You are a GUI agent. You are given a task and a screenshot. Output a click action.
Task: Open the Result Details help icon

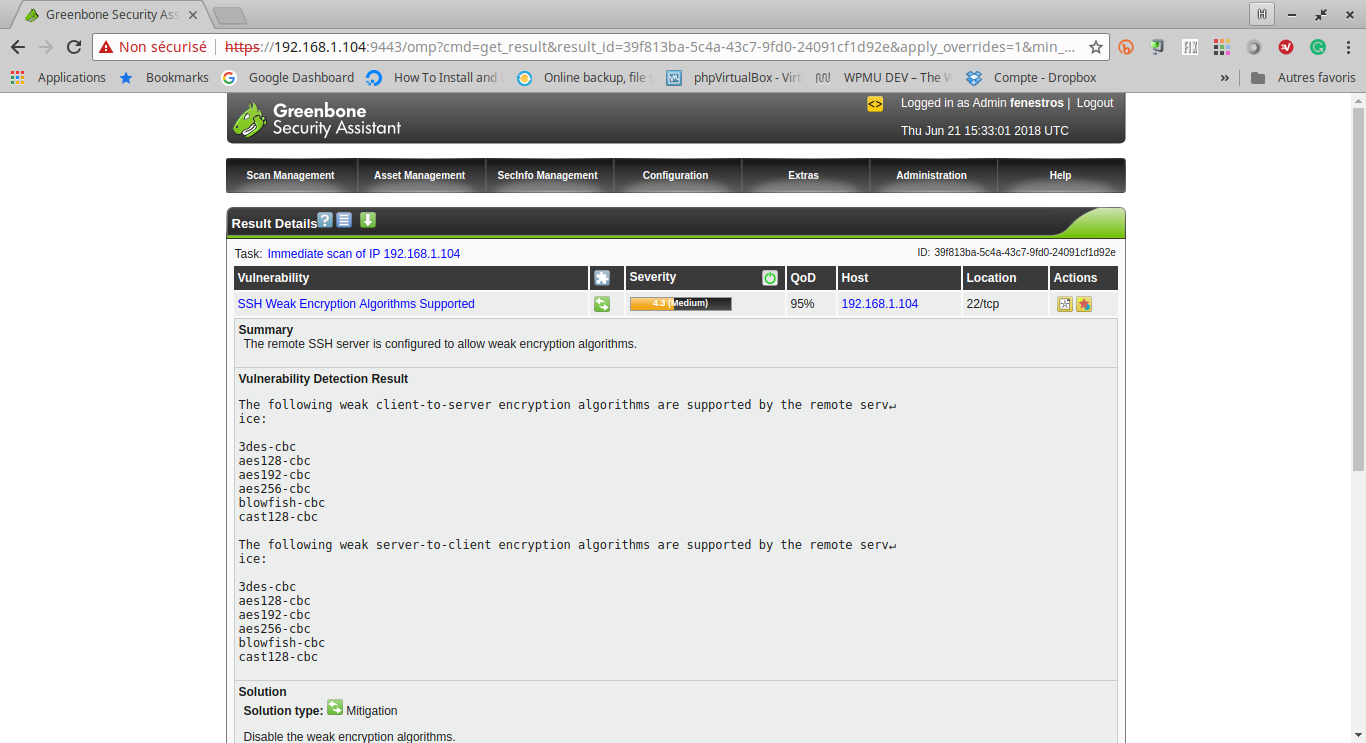click(325, 220)
